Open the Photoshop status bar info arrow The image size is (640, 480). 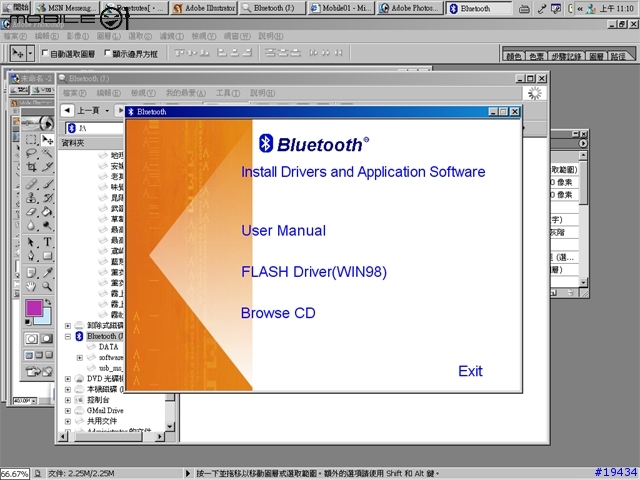pyautogui.click(x=188, y=473)
